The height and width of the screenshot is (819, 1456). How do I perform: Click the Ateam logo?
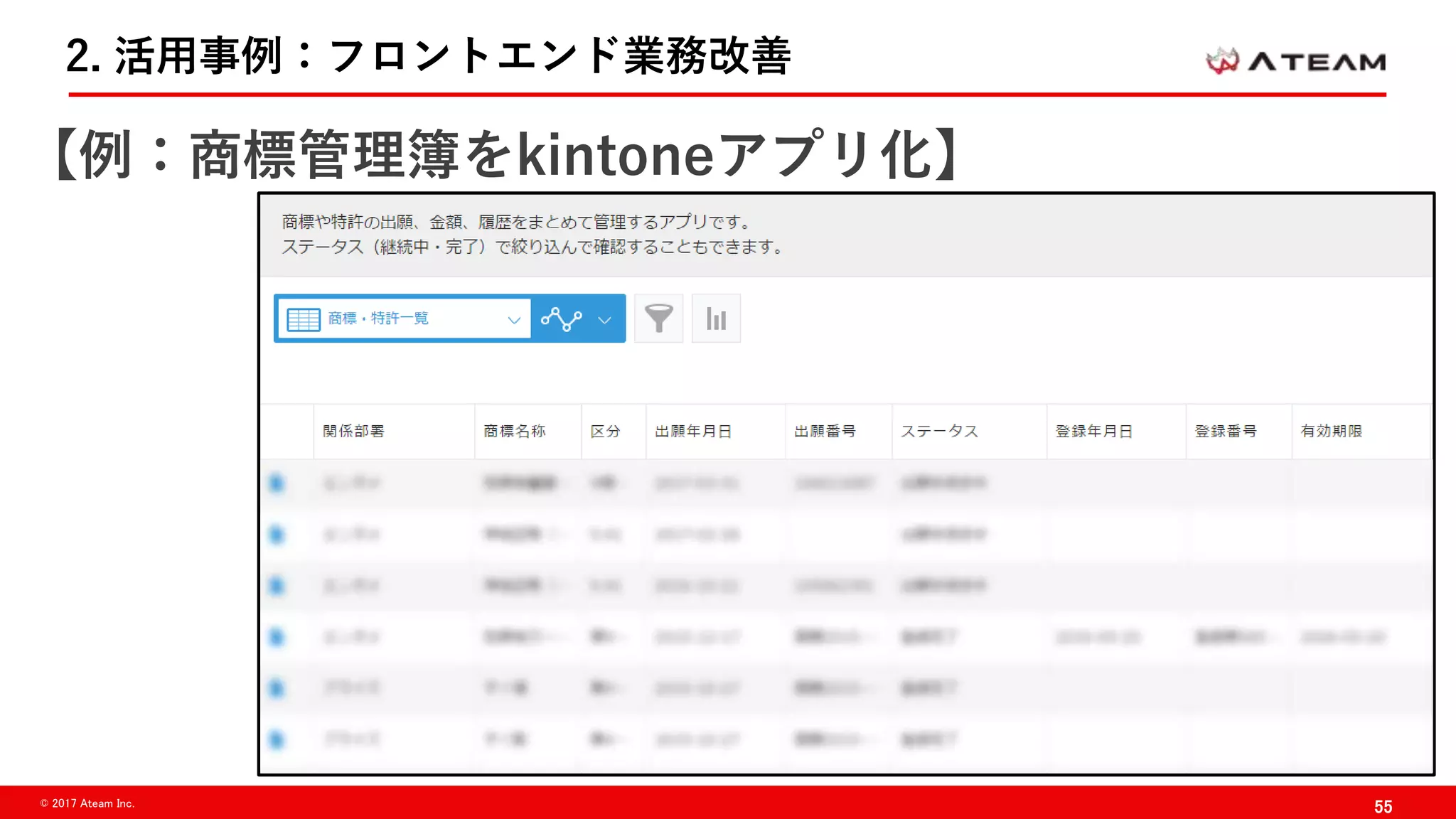coord(1295,61)
